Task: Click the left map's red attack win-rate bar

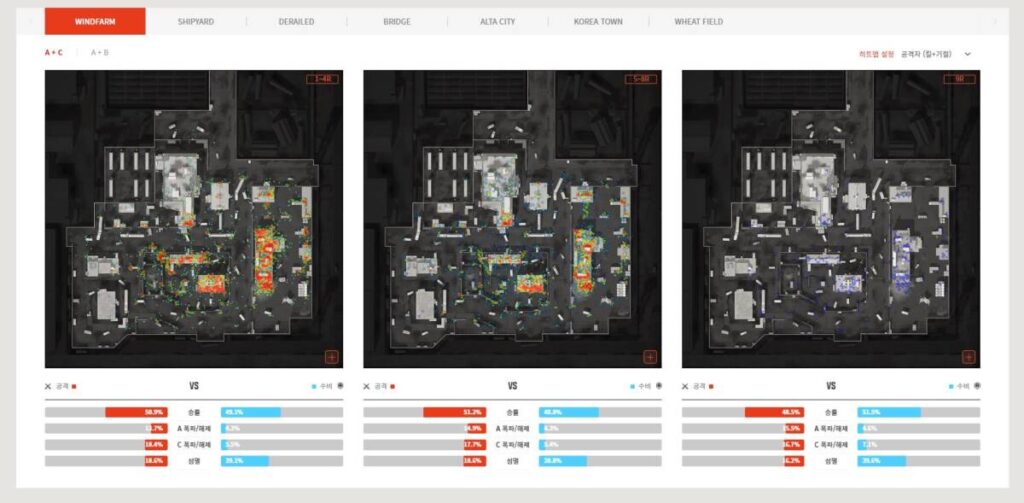Action: click(127, 412)
